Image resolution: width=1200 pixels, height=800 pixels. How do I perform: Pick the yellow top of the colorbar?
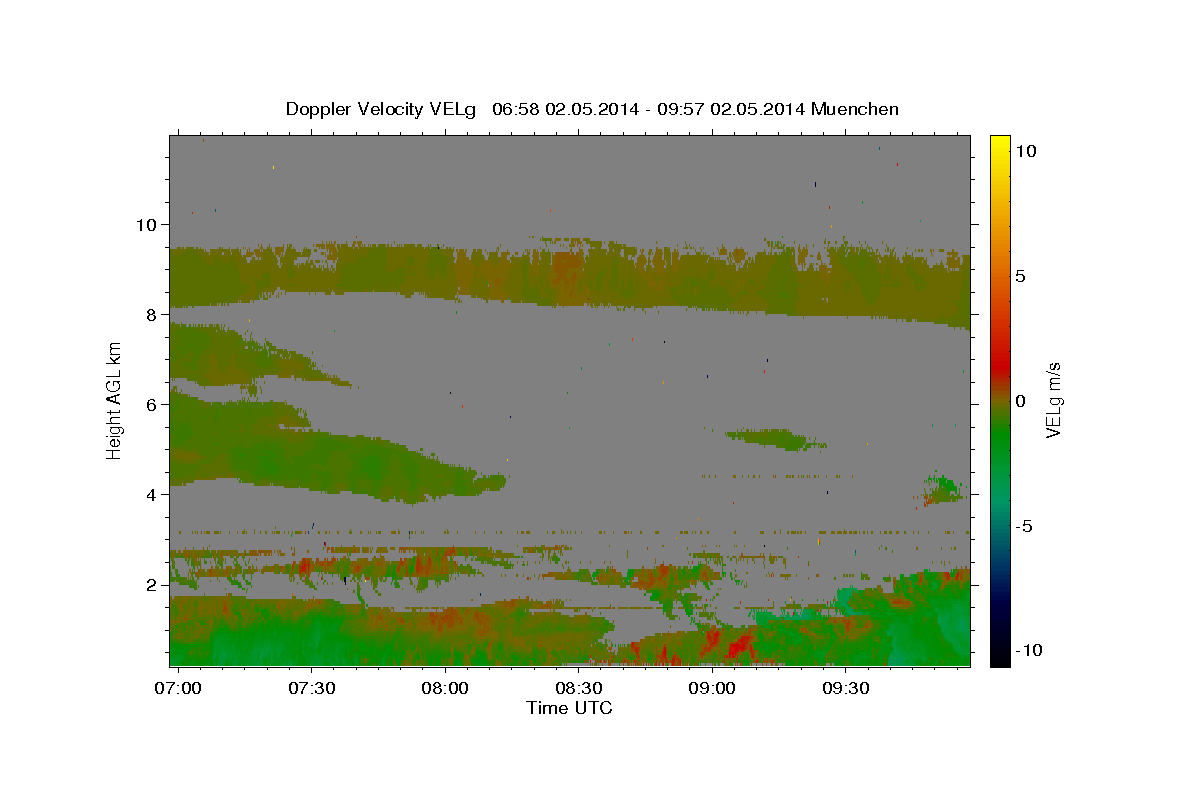tap(999, 142)
